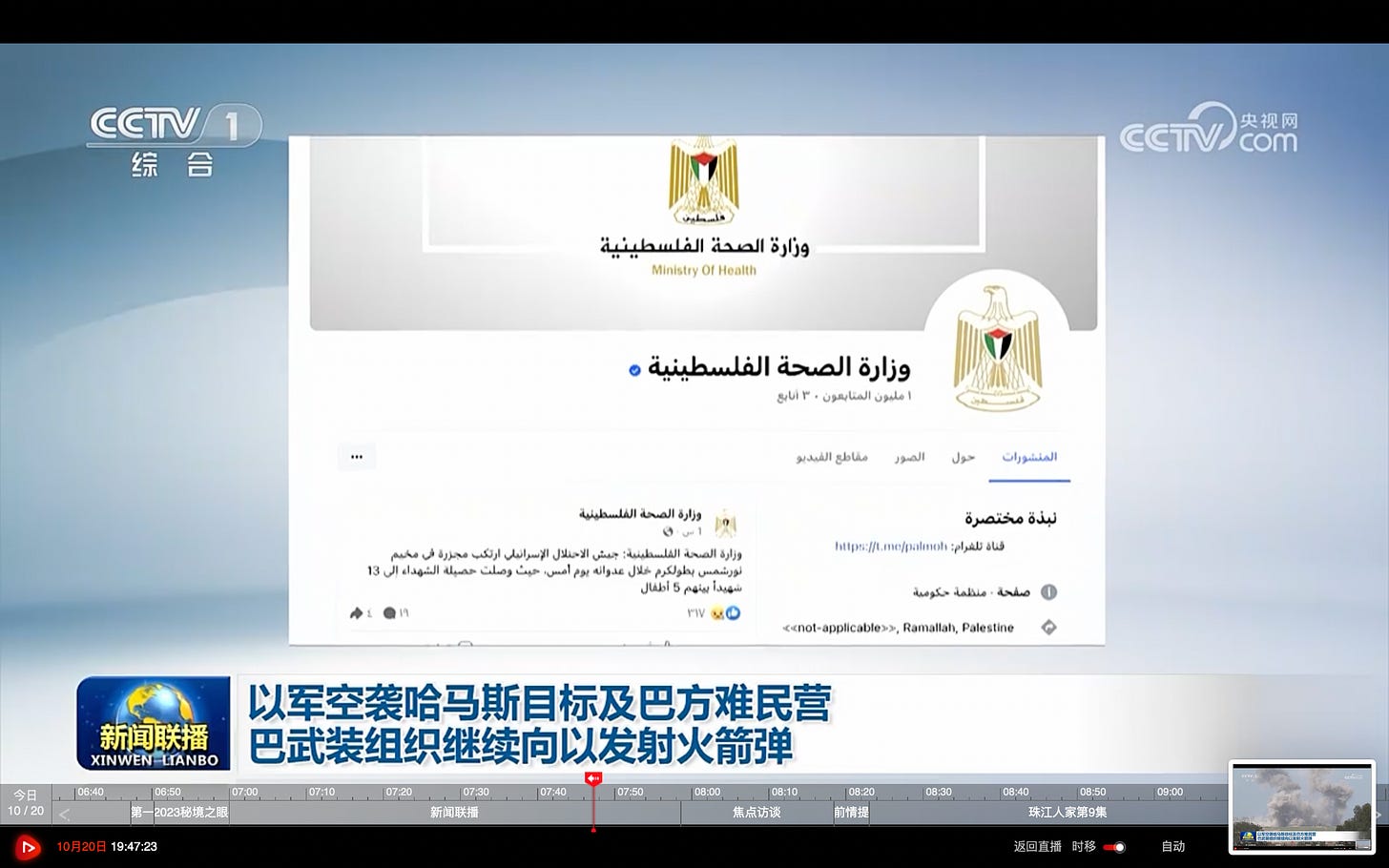The height and width of the screenshot is (868, 1389).
Task: Click the نبذة مختصرة section heading
Action: pos(1010,518)
